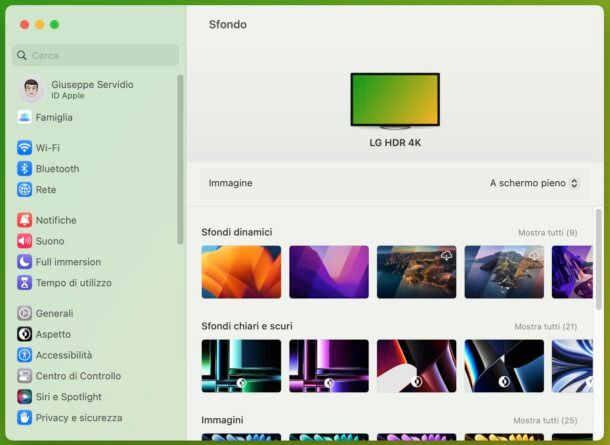Open the Famiglia settings label
Screen dimensions: 610x445
[54, 117]
